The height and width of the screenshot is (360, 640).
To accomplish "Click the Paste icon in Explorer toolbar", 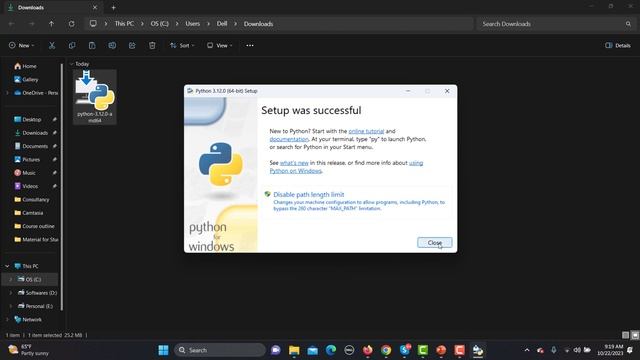I will 92,45.
